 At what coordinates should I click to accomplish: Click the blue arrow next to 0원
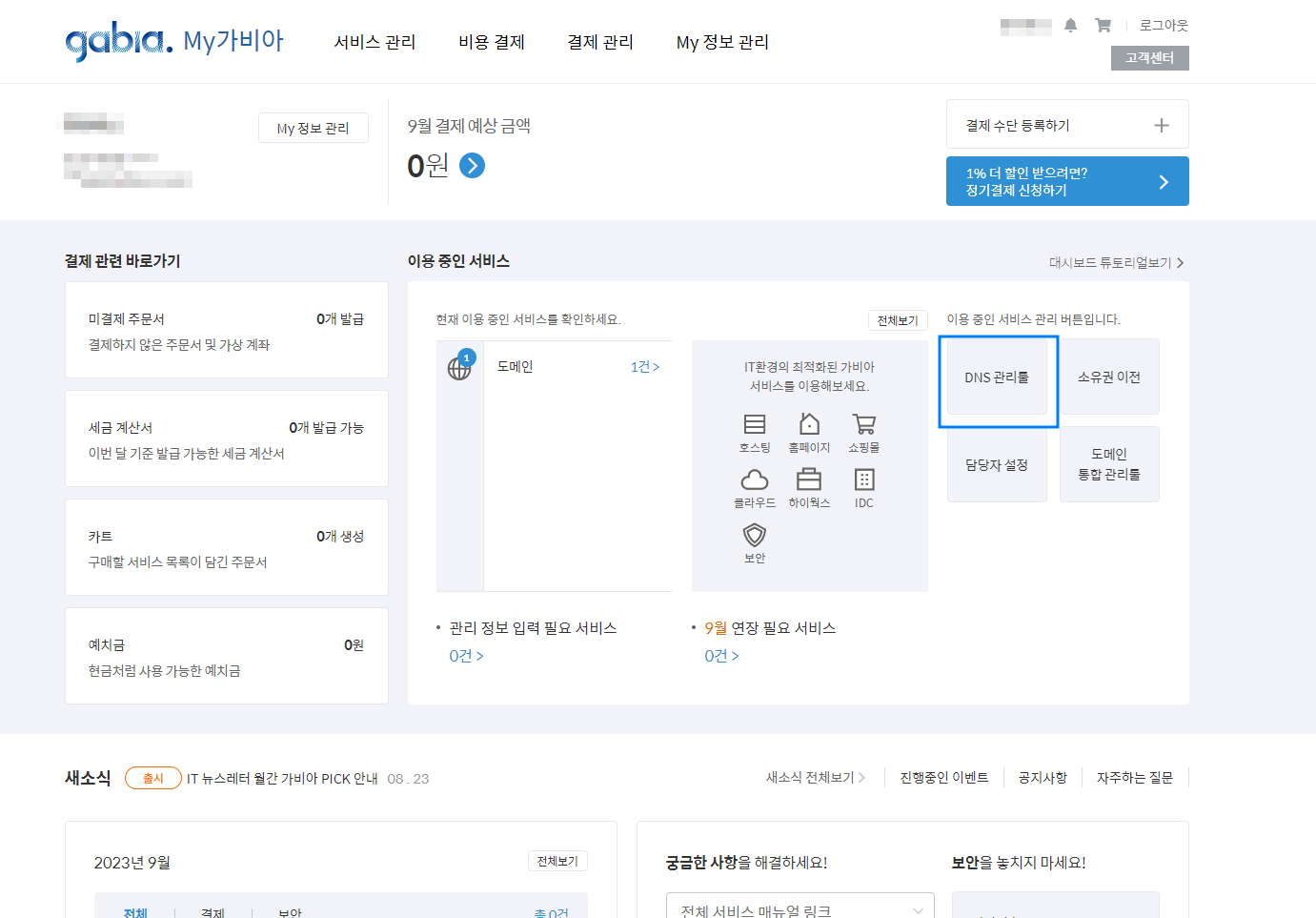tap(473, 166)
